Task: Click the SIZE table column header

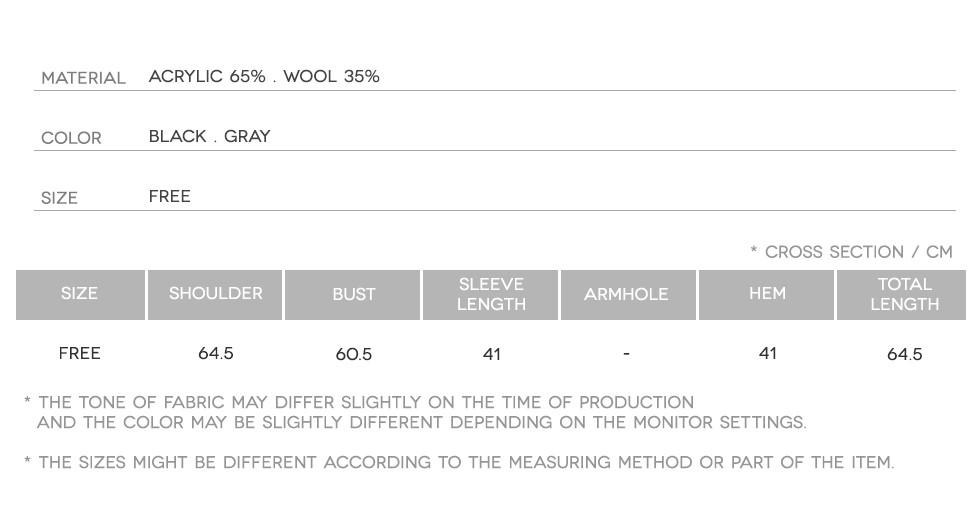Action: coord(79,294)
